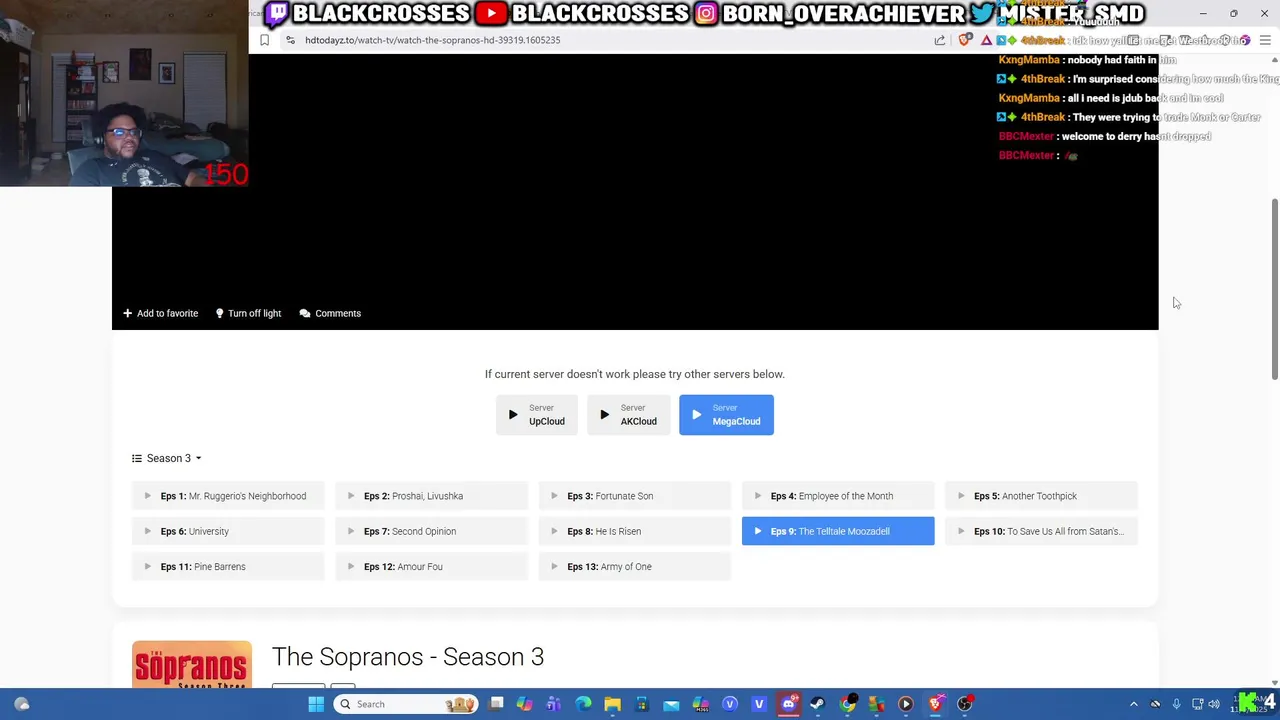Select server AKCloud
This screenshot has width=1280, height=720.
tap(628, 415)
